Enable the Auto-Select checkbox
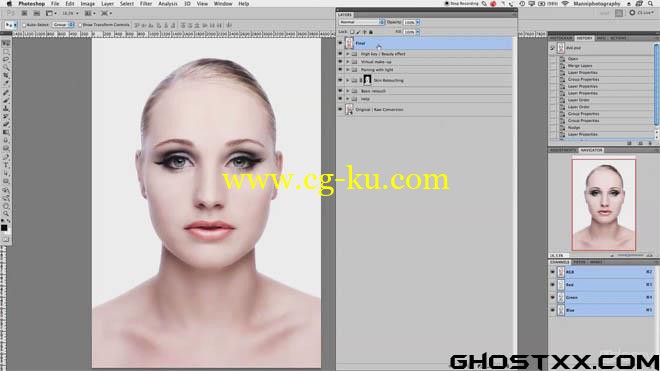Image resolution: width=660 pixels, height=371 pixels. 24,25
